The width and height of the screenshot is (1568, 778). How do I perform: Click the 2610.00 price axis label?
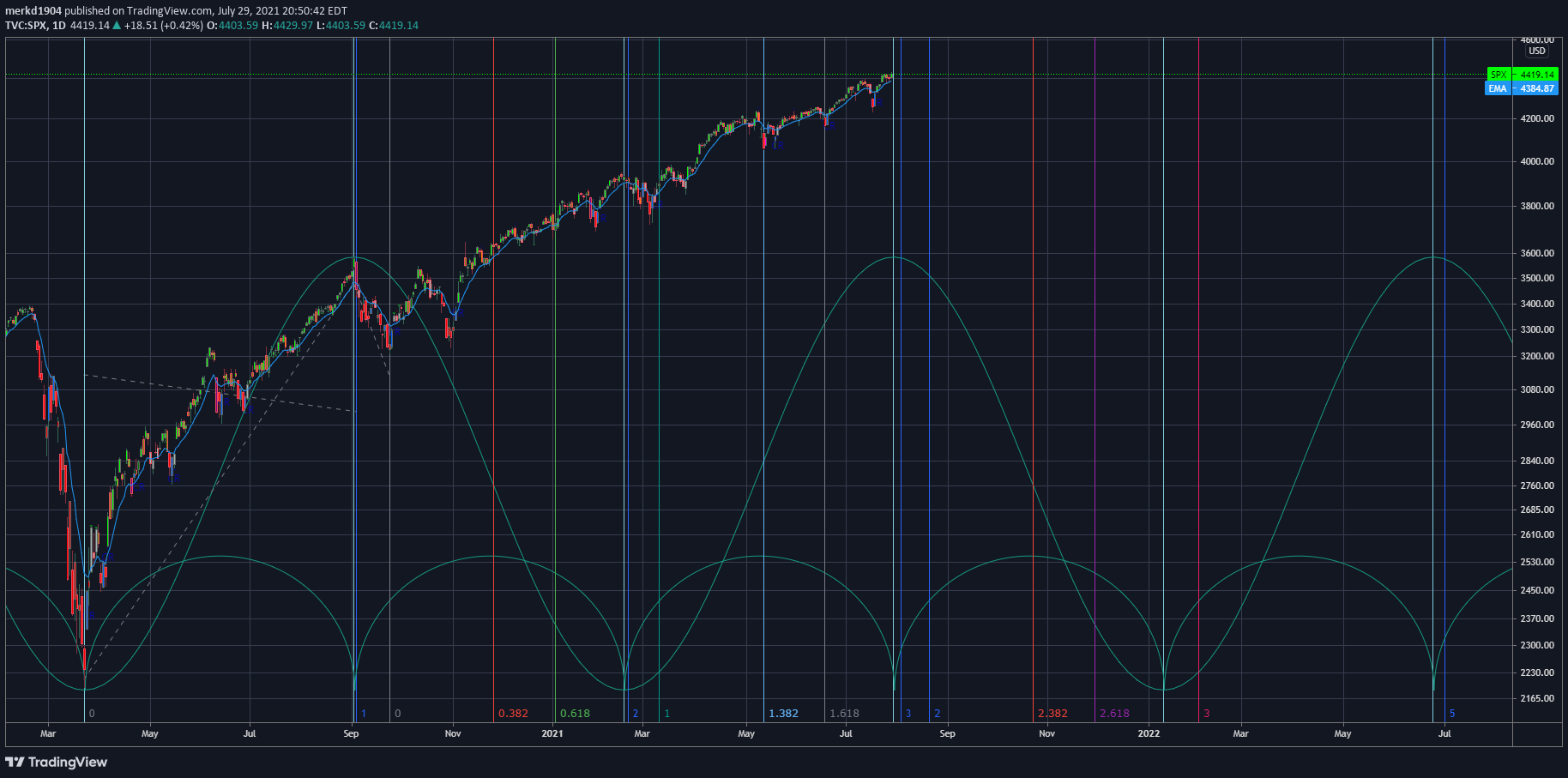click(x=1537, y=534)
